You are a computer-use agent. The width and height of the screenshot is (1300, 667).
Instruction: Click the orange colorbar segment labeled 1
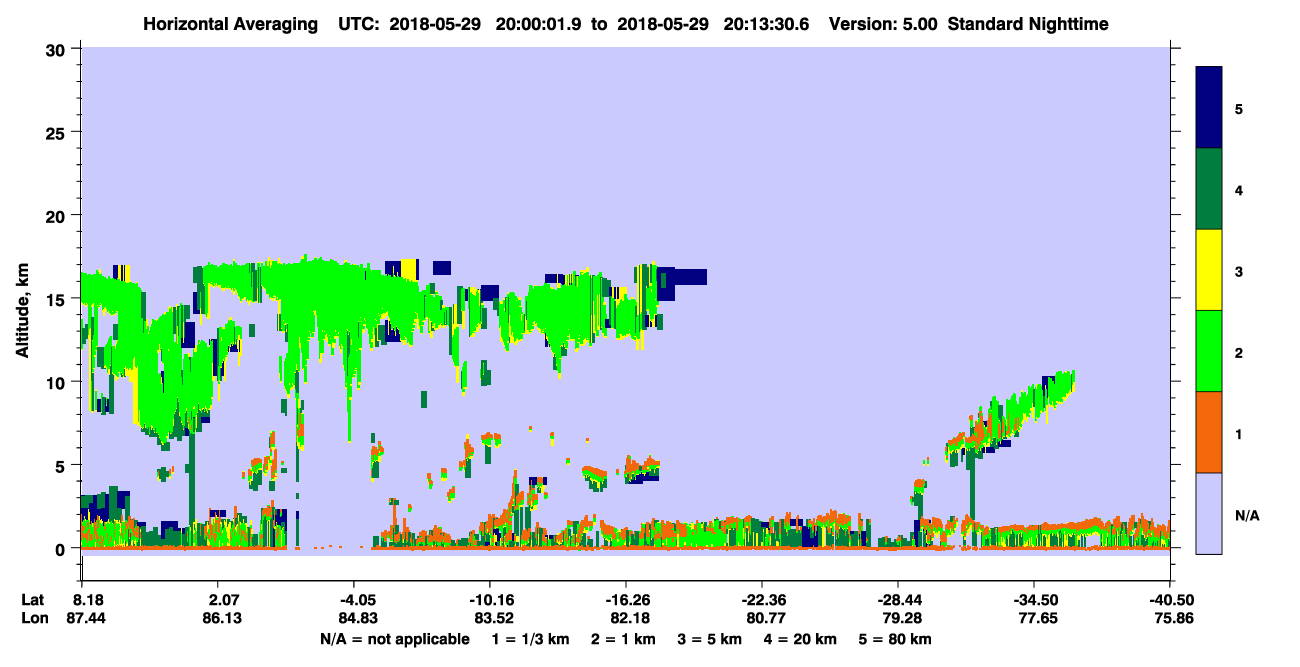pos(1209,432)
